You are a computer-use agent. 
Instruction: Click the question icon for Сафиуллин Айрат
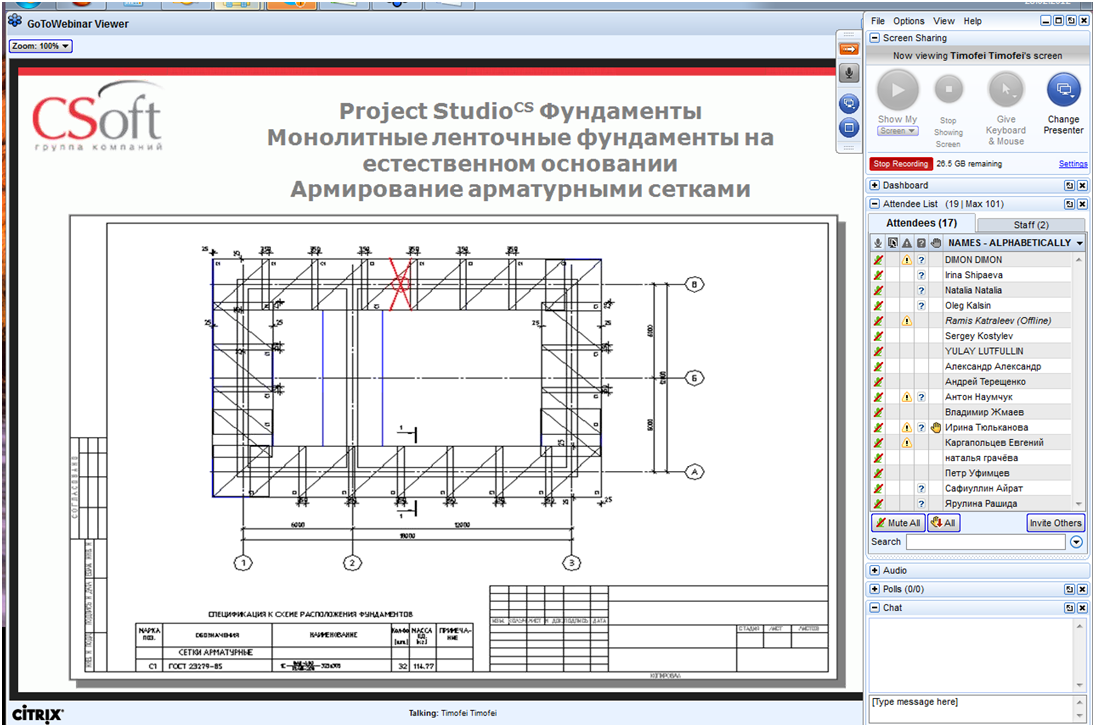coord(921,489)
